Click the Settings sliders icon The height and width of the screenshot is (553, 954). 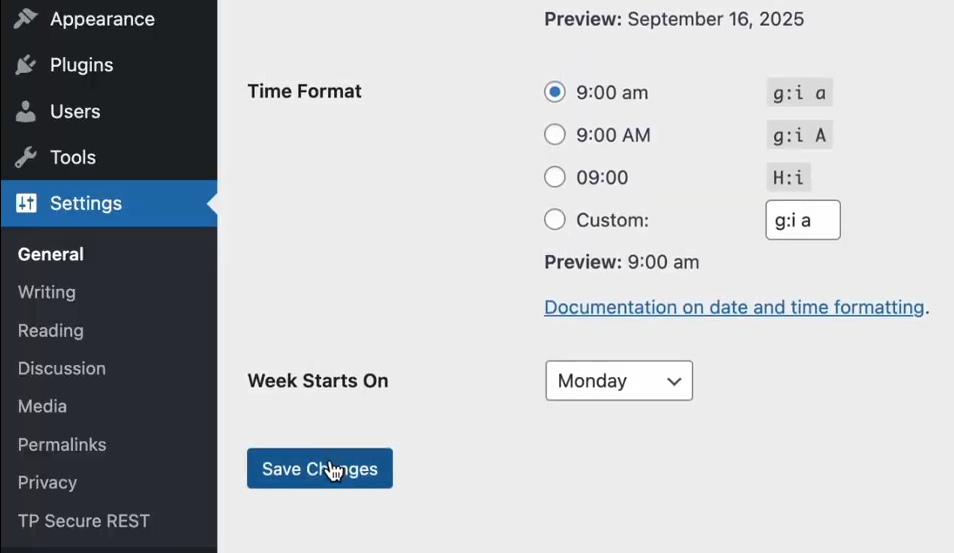pyautogui.click(x=26, y=203)
